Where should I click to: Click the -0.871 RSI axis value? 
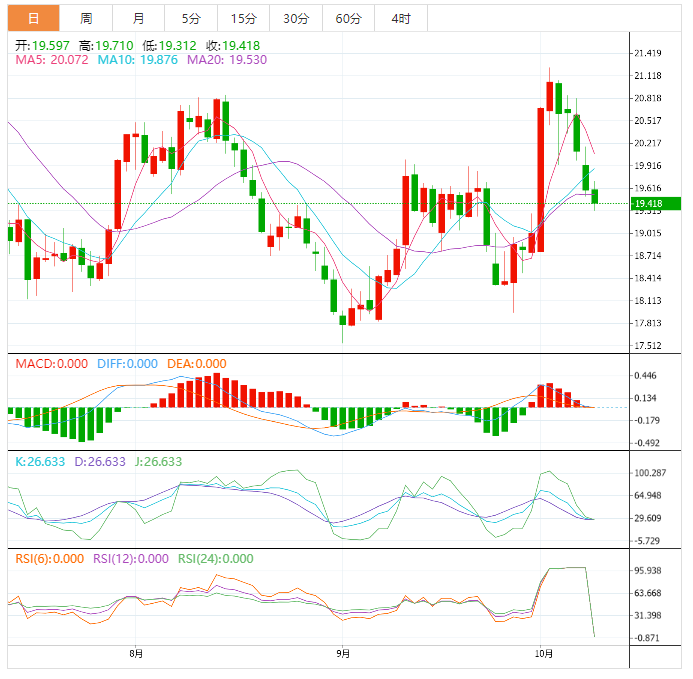(646, 638)
